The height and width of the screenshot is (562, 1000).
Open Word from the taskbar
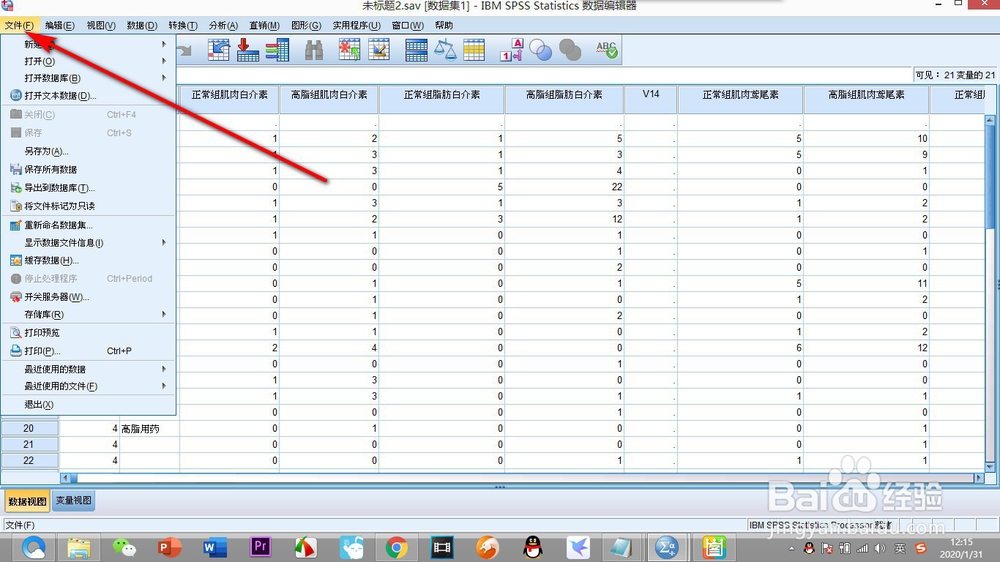tap(214, 547)
